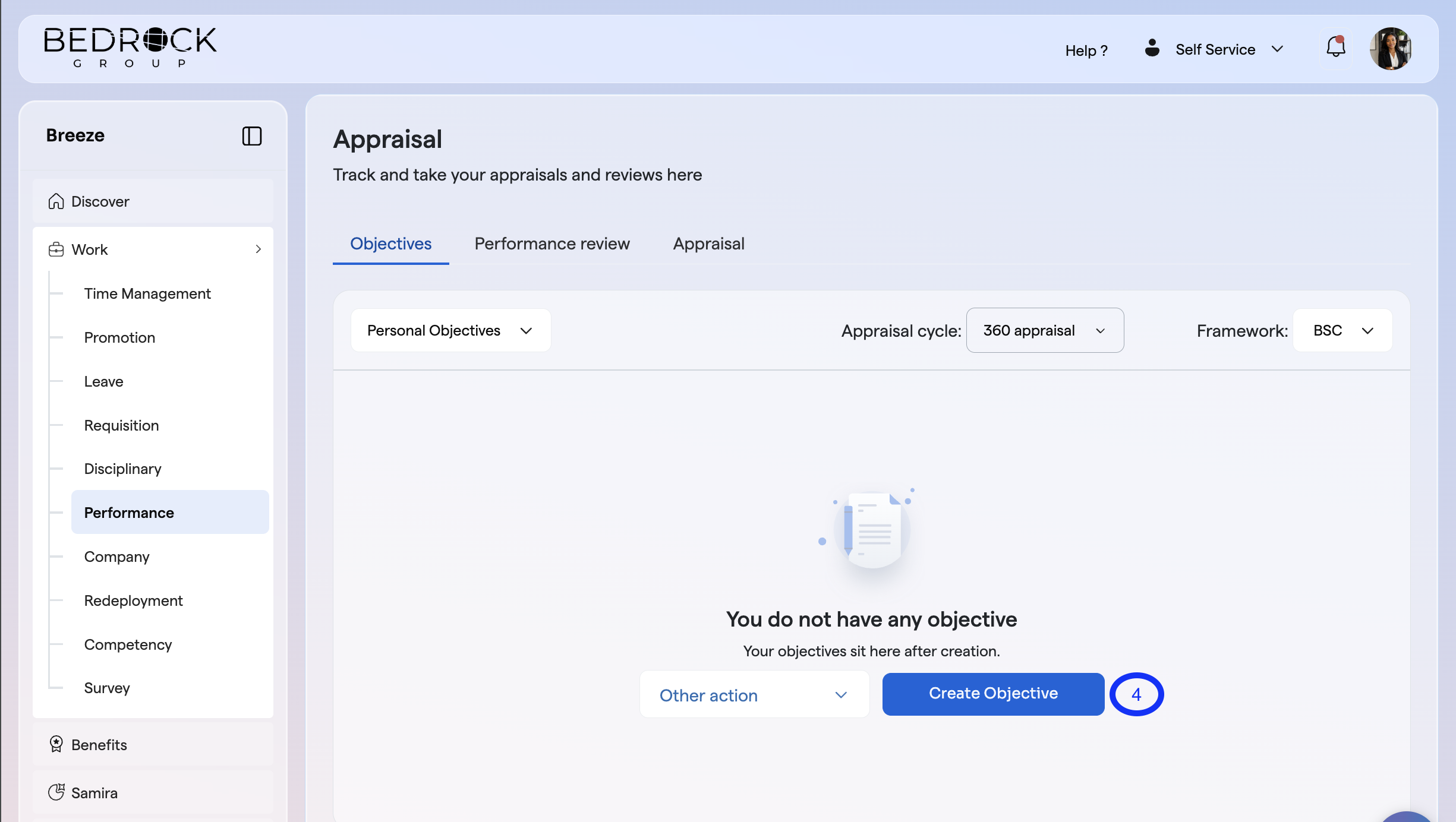
Task: Collapse the Breeze sidebar panel icon
Action: click(x=252, y=136)
